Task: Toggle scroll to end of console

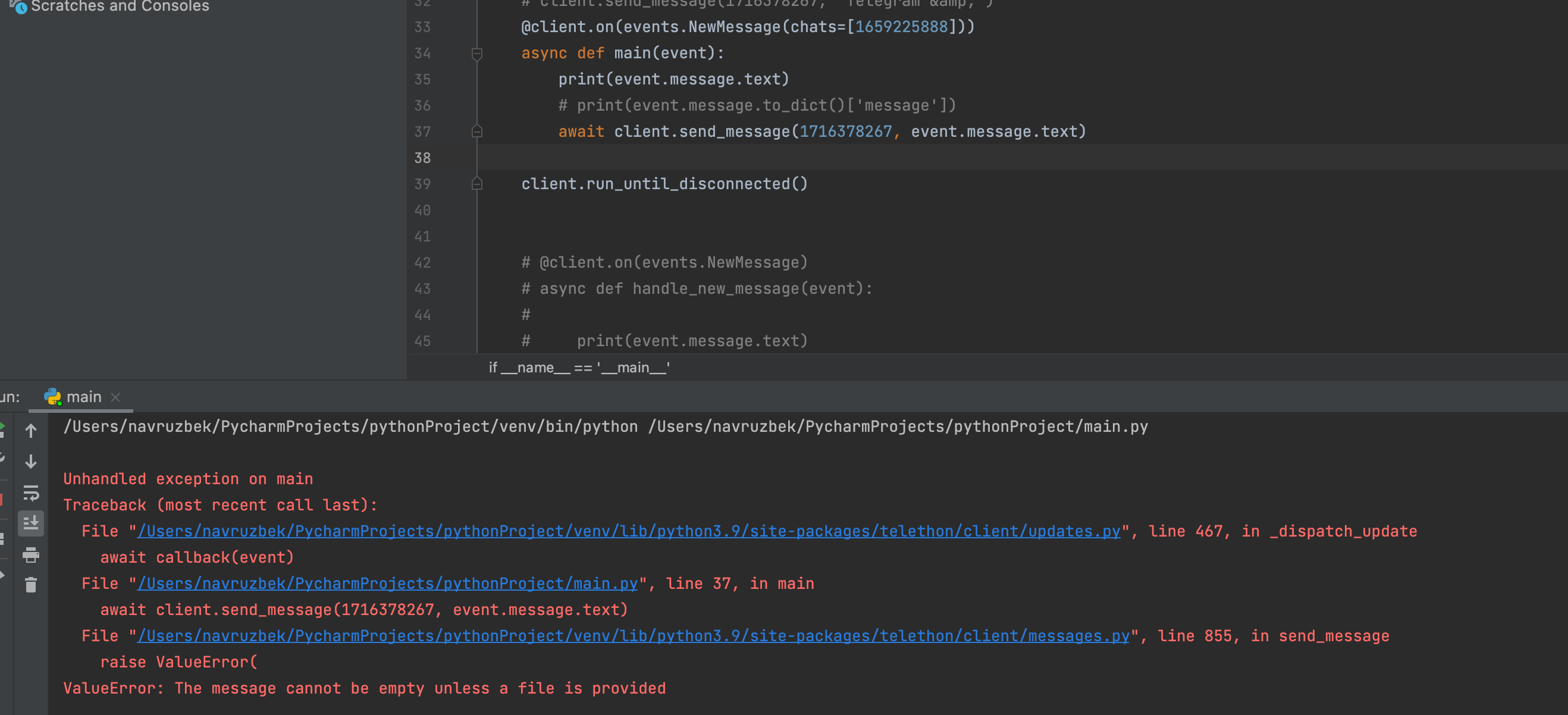Action: 30,523
